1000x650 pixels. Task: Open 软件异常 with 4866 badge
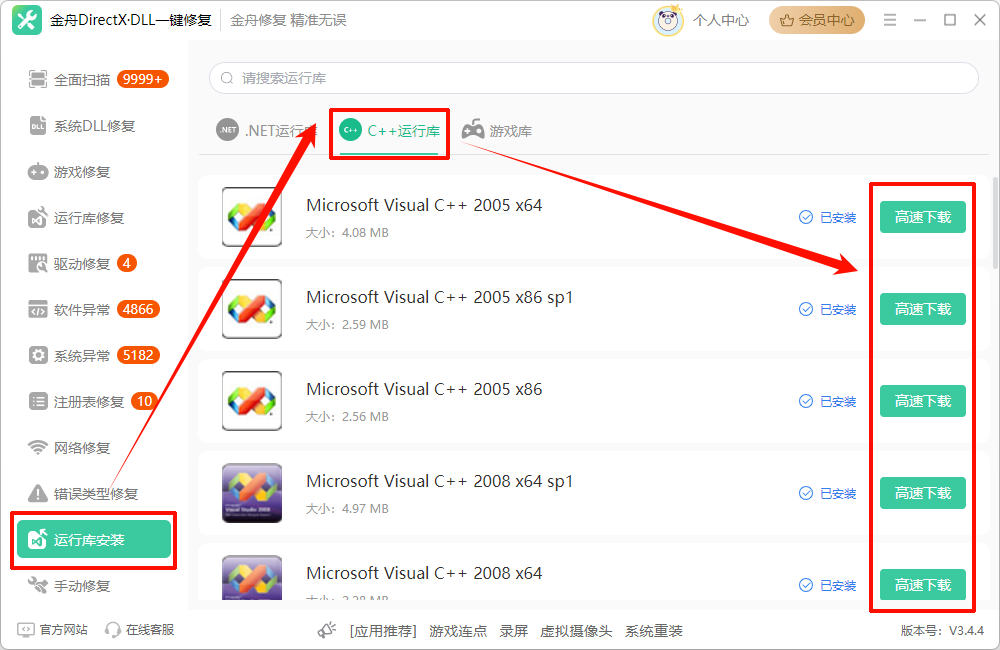click(85, 309)
